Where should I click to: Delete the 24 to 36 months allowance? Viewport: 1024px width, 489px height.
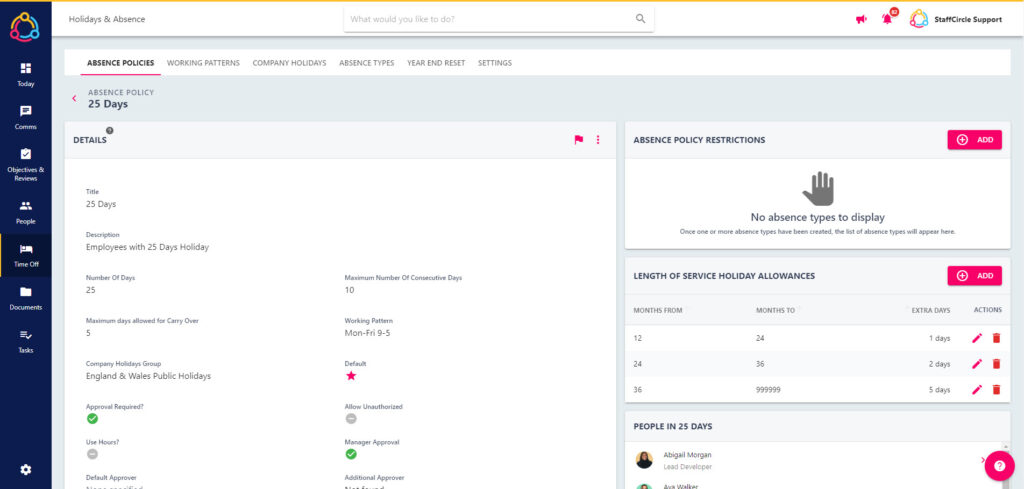coord(996,364)
